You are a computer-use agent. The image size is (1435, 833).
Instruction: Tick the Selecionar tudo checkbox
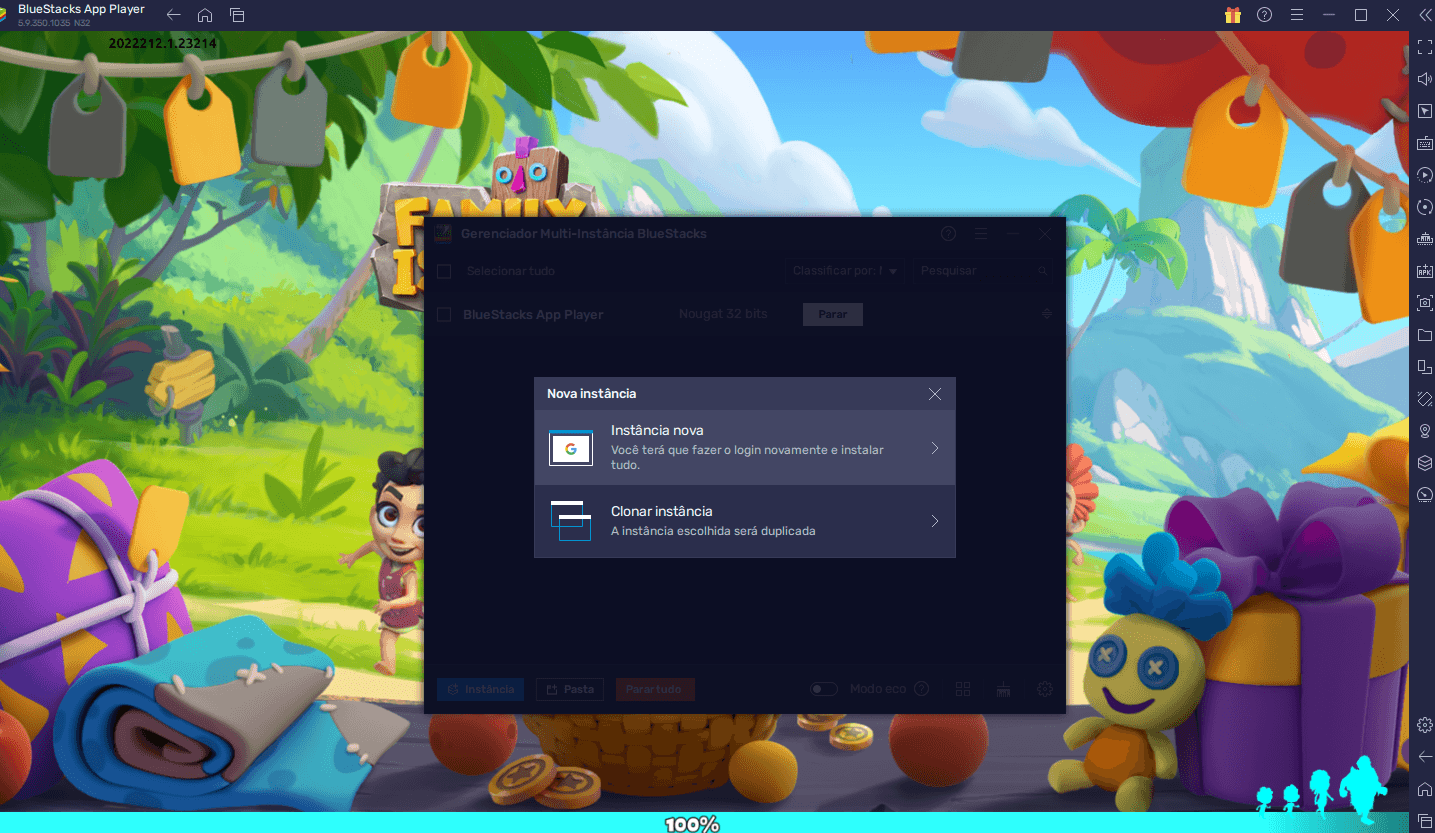(x=444, y=271)
